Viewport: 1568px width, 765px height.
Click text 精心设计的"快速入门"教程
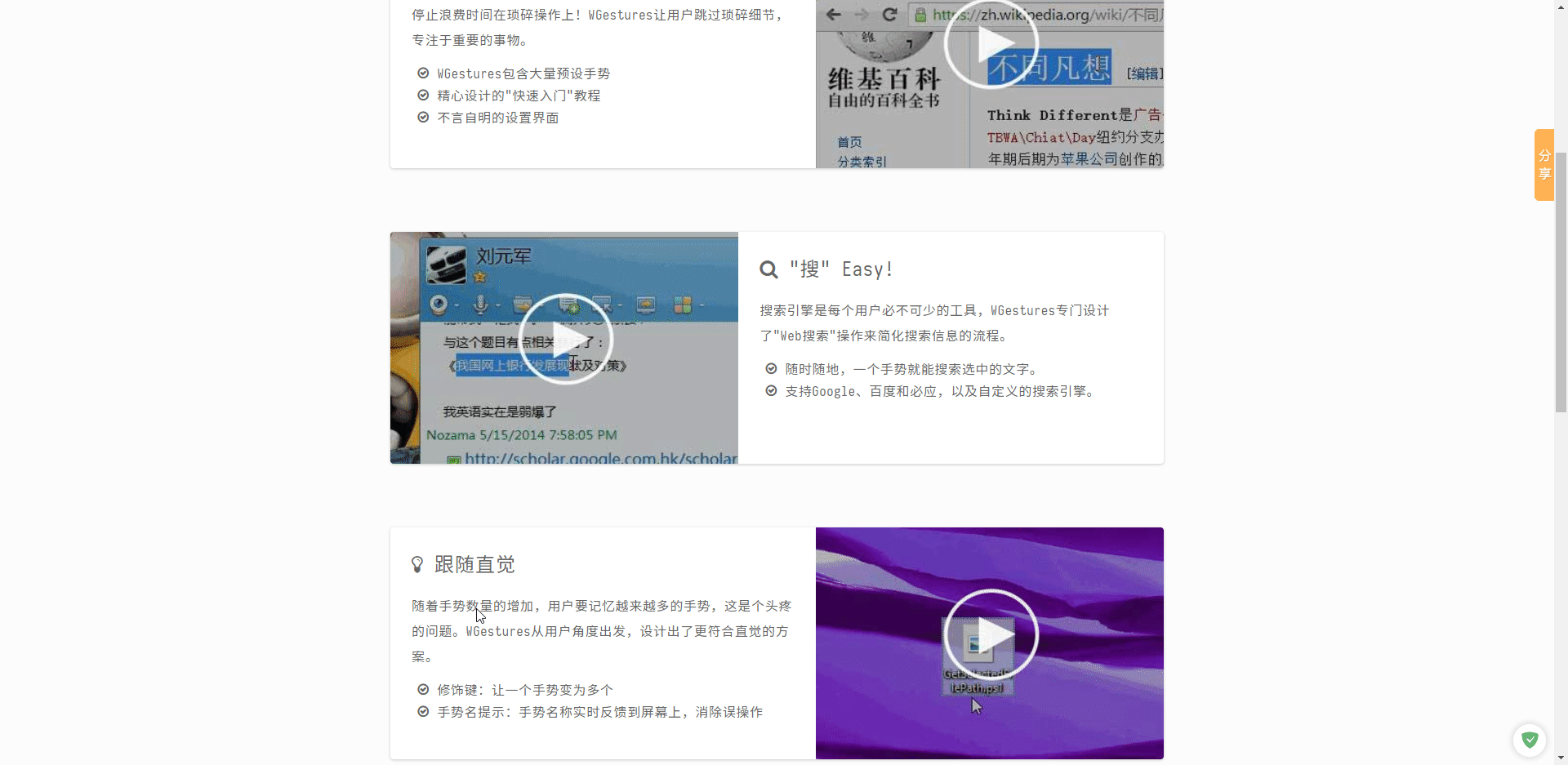tap(519, 96)
